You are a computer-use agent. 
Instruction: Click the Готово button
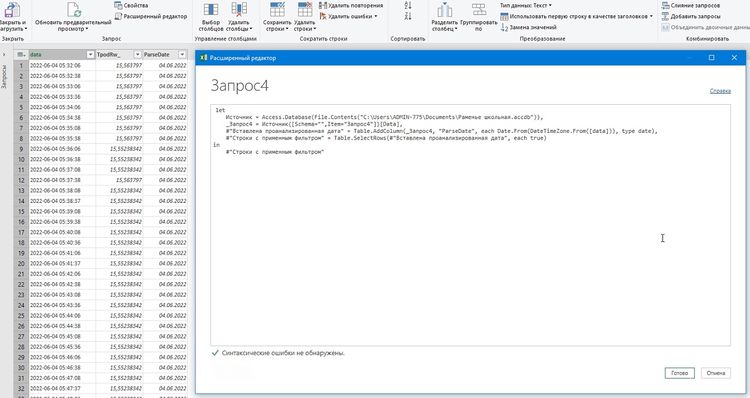(x=679, y=373)
